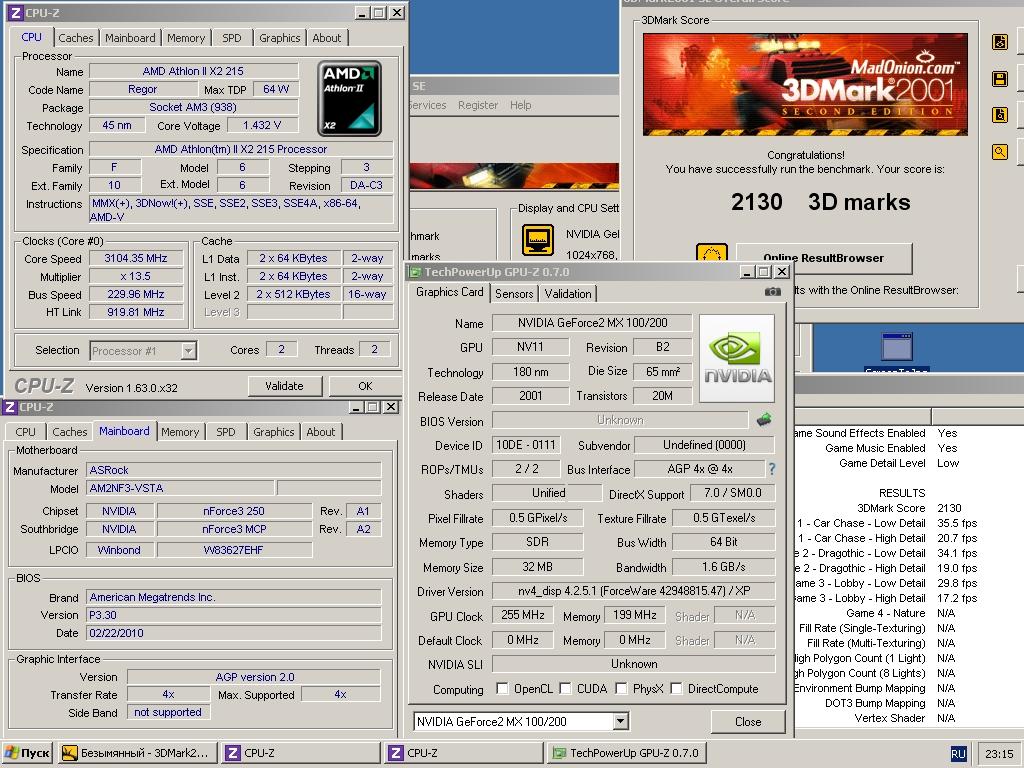Click the NVIDIA logo in GPU-Z

(737, 358)
